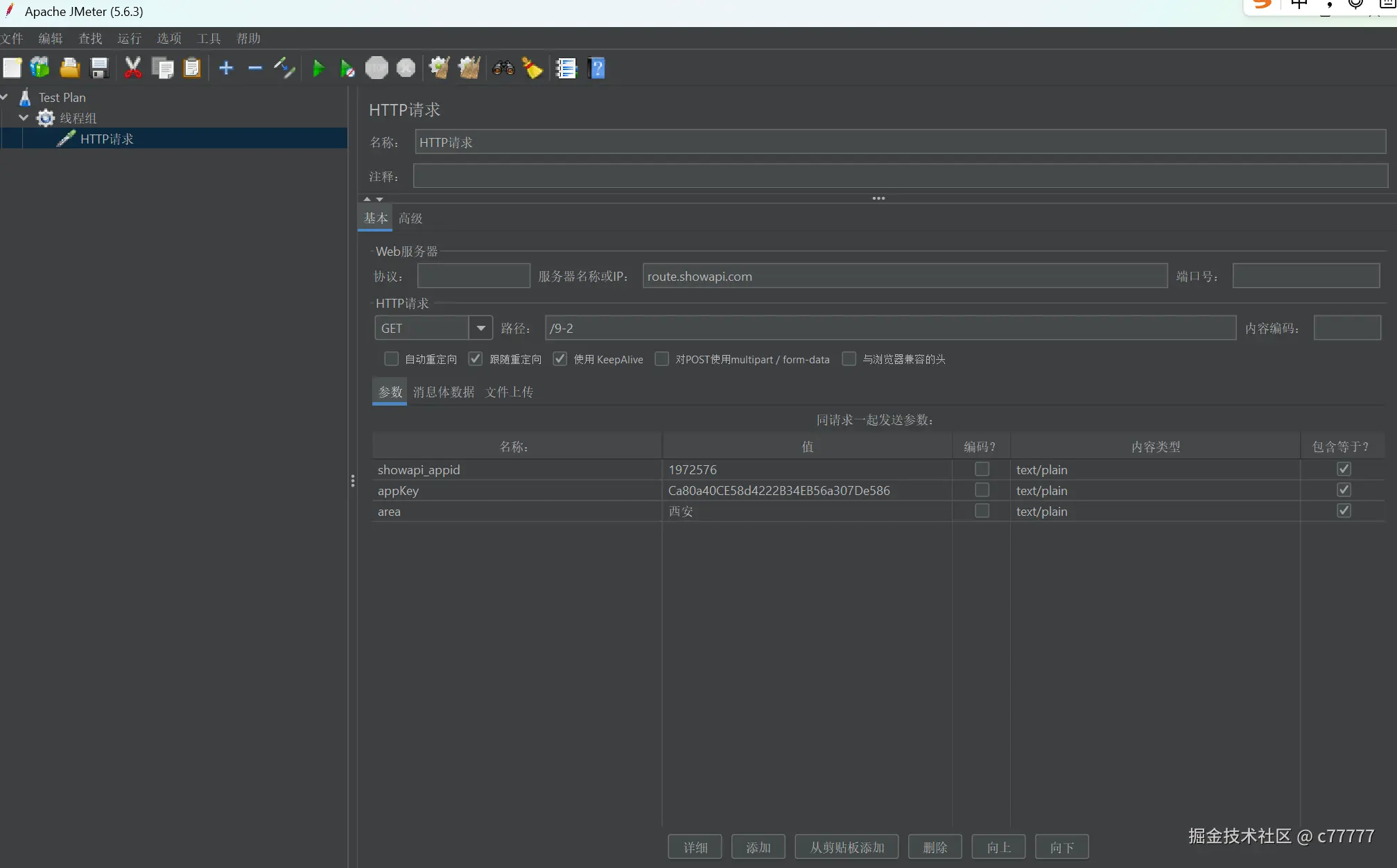Screen dimensions: 1397x868
Task: Open the 运行 menu
Action: [x=129, y=39]
